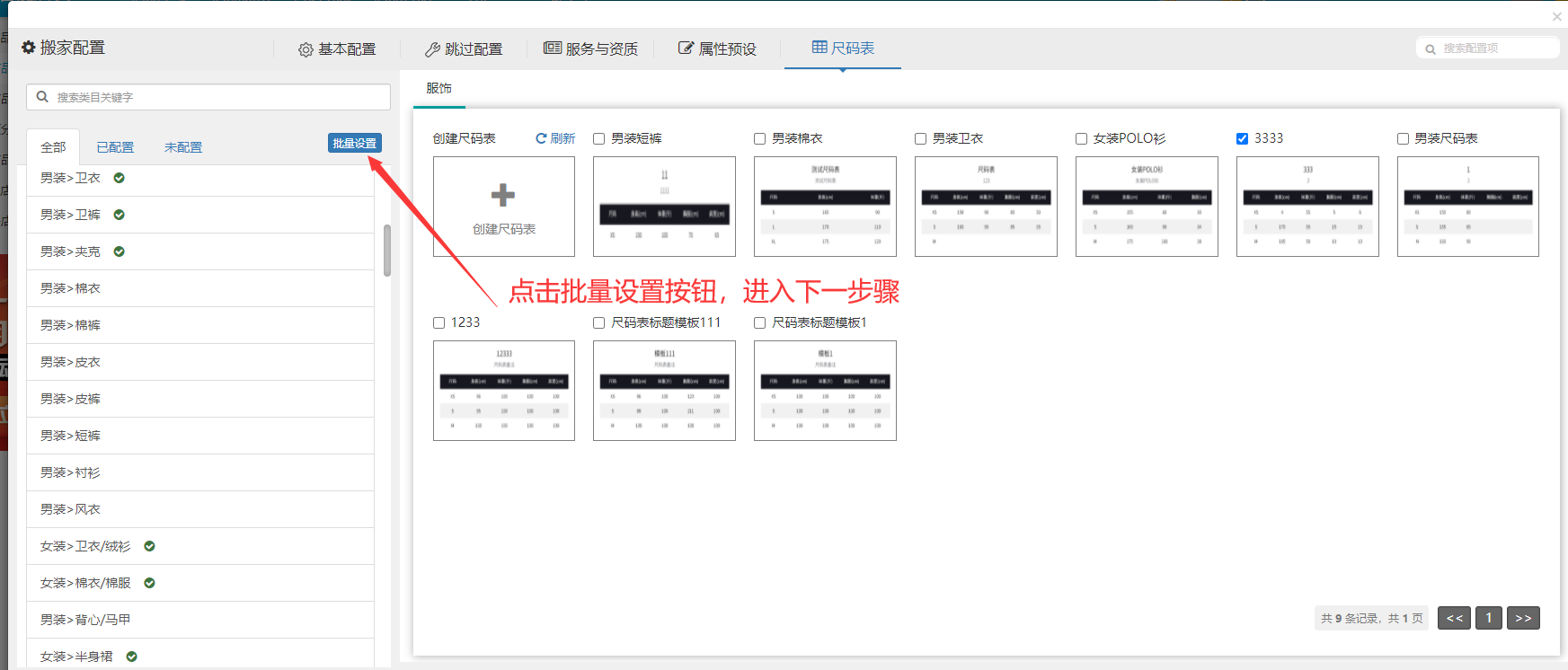Go to previous page with << button
The image size is (1568, 670).
click(x=1454, y=618)
